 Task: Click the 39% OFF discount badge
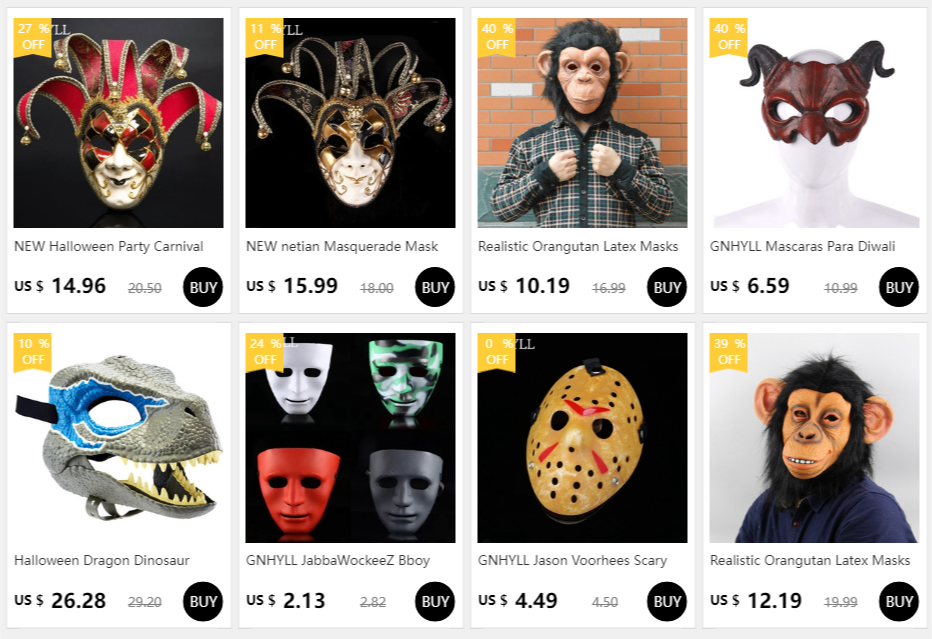729,351
